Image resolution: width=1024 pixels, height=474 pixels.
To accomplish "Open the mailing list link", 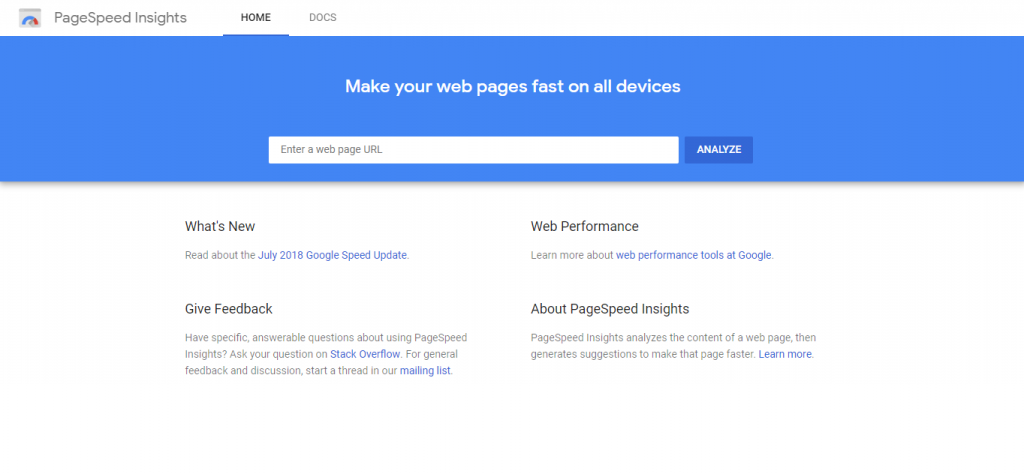I will coord(426,370).
